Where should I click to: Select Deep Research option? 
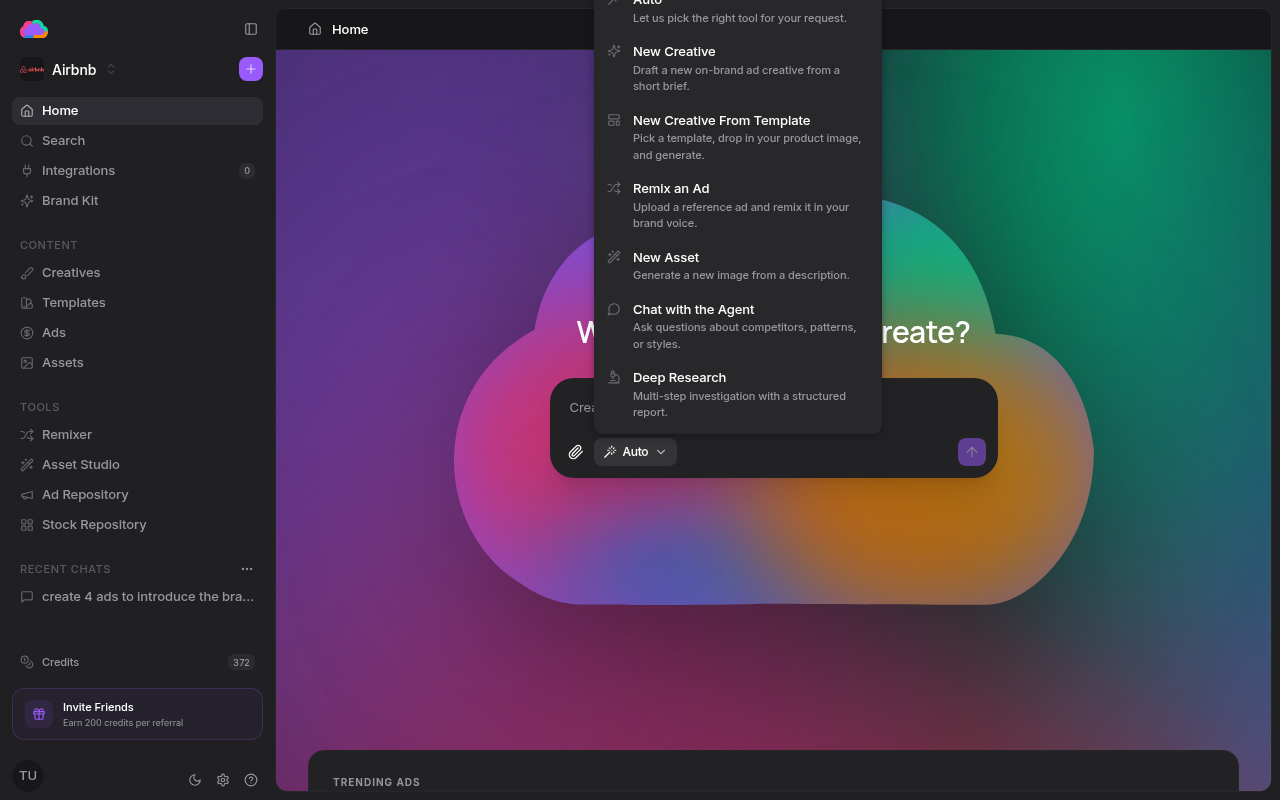point(738,394)
